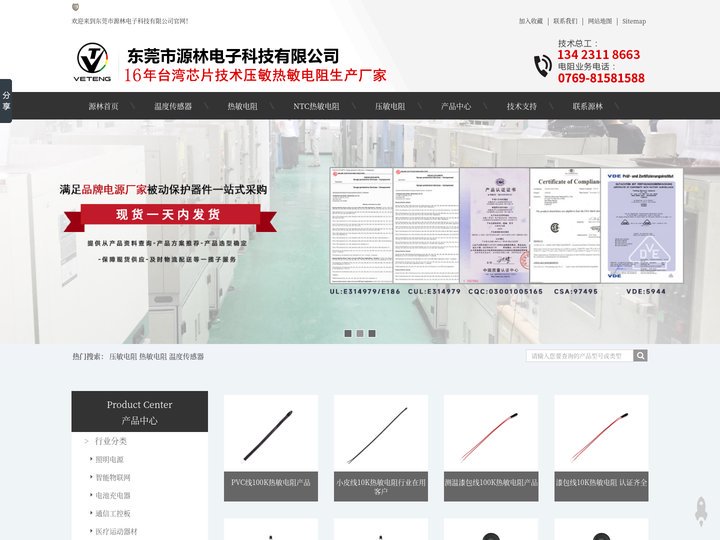The height and width of the screenshot is (540, 720).
Task: Open the 照明电源 sidebar category
Action: pyautogui.click(x=109, y=459)
